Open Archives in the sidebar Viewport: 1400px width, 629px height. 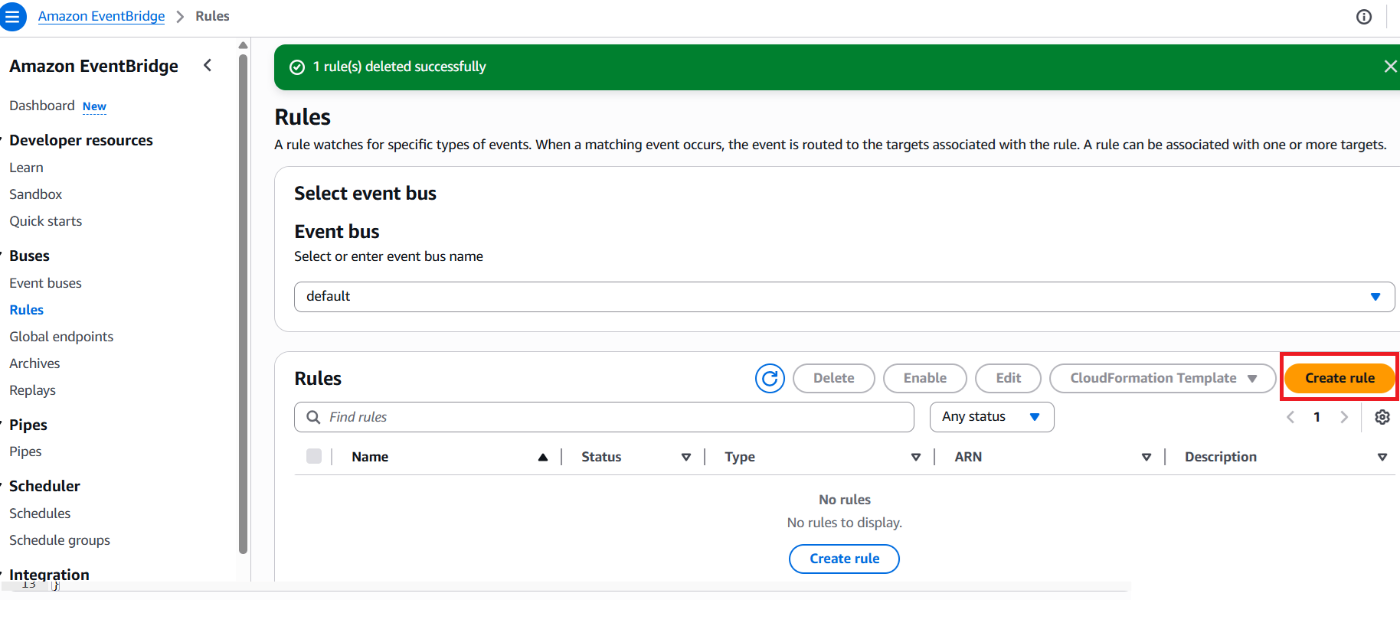click(35, 363)
